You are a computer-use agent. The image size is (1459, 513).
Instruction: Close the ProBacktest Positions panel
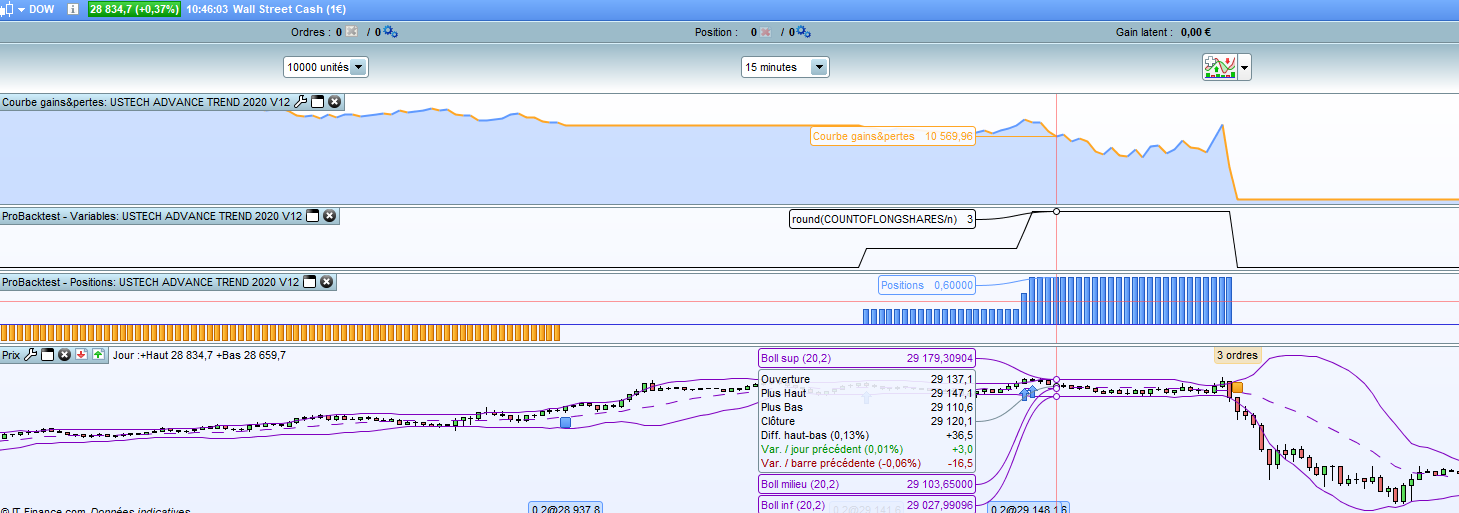coord(326,283)
